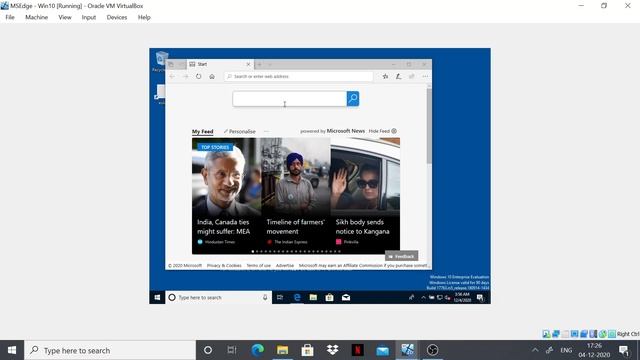Open Microsoft Store on host taskbar

[307, 350]
